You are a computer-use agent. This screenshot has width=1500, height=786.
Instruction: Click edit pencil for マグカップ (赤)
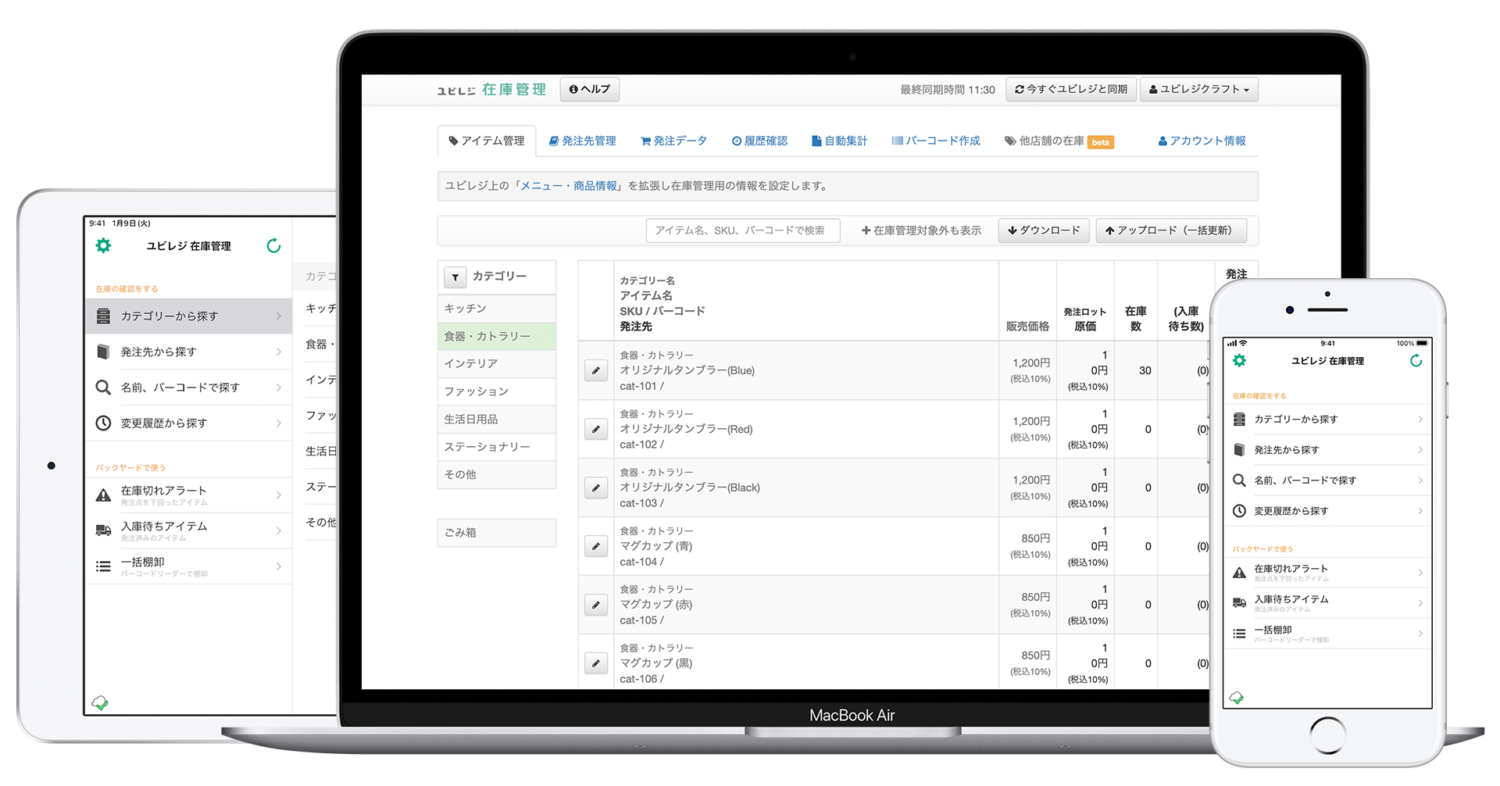coord(596,605)
